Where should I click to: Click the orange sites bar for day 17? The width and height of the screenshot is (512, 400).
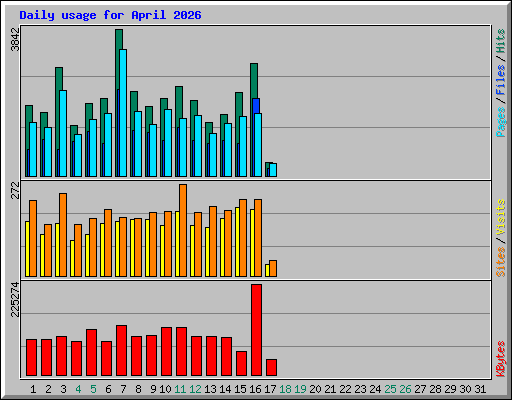coord(273,268)
